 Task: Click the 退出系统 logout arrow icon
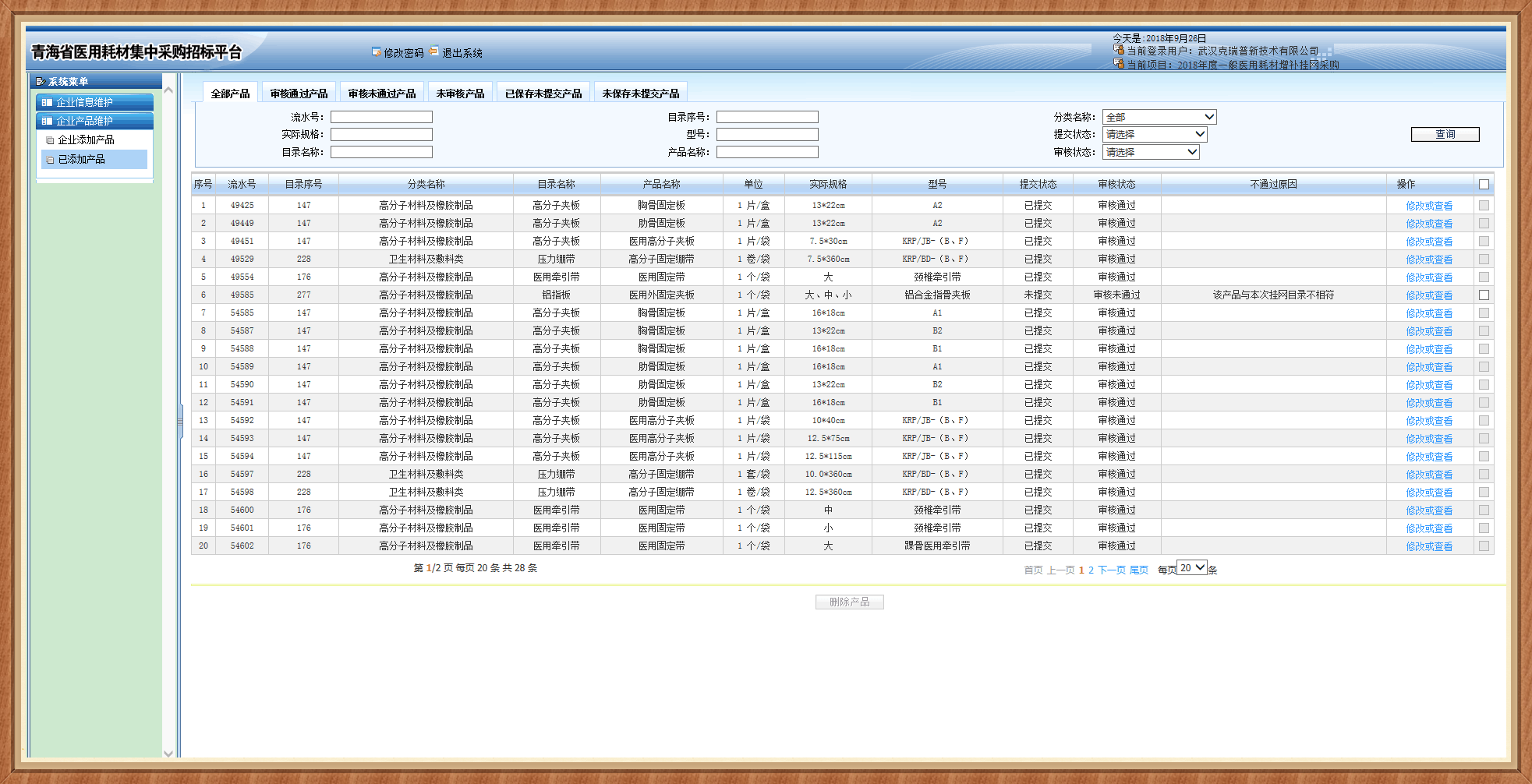click(433, 51)
